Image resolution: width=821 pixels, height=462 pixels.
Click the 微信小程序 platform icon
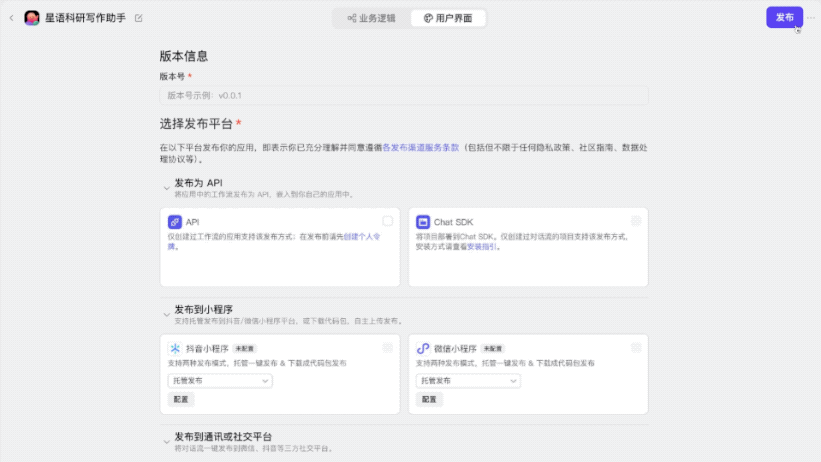coord(423,348)
